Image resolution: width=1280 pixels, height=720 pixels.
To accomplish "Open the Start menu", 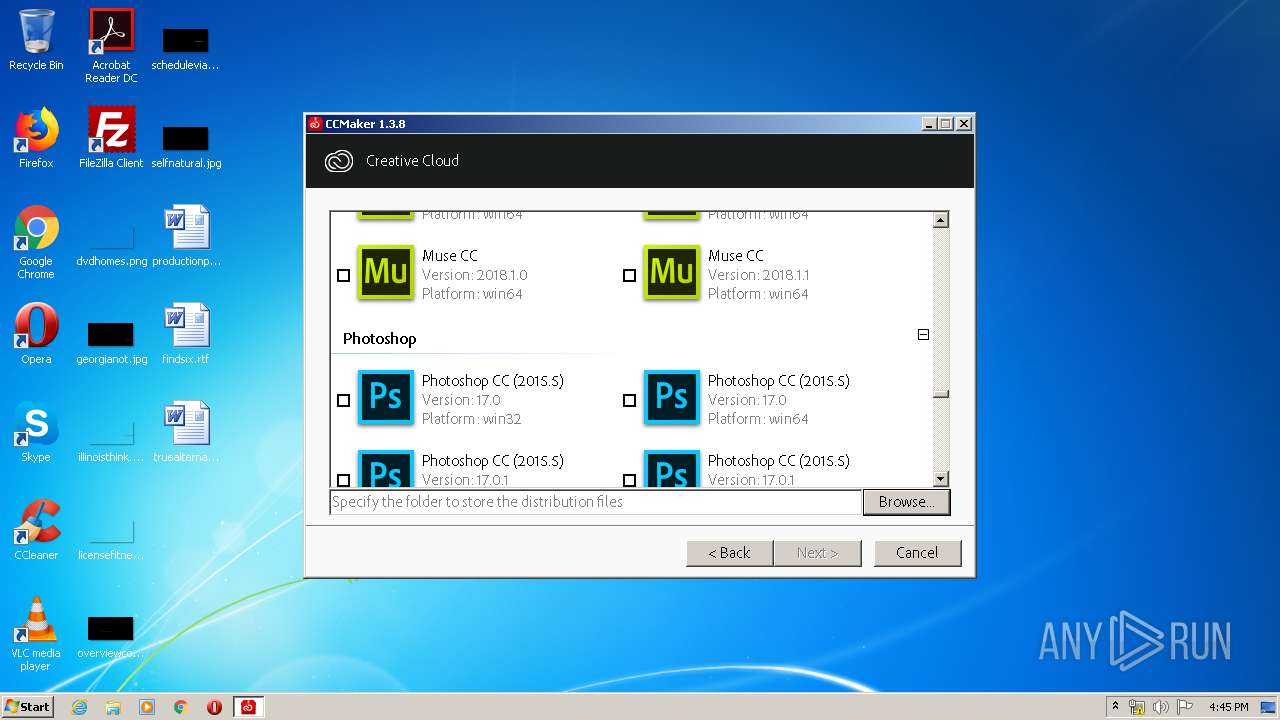I will [x=28, y=707].
